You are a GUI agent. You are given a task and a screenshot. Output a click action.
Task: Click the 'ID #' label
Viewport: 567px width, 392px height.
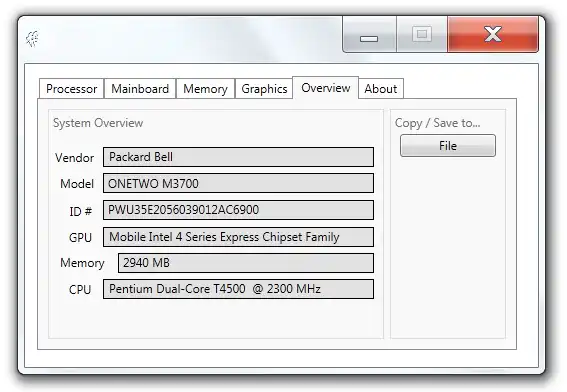click(x=80, y=211)
